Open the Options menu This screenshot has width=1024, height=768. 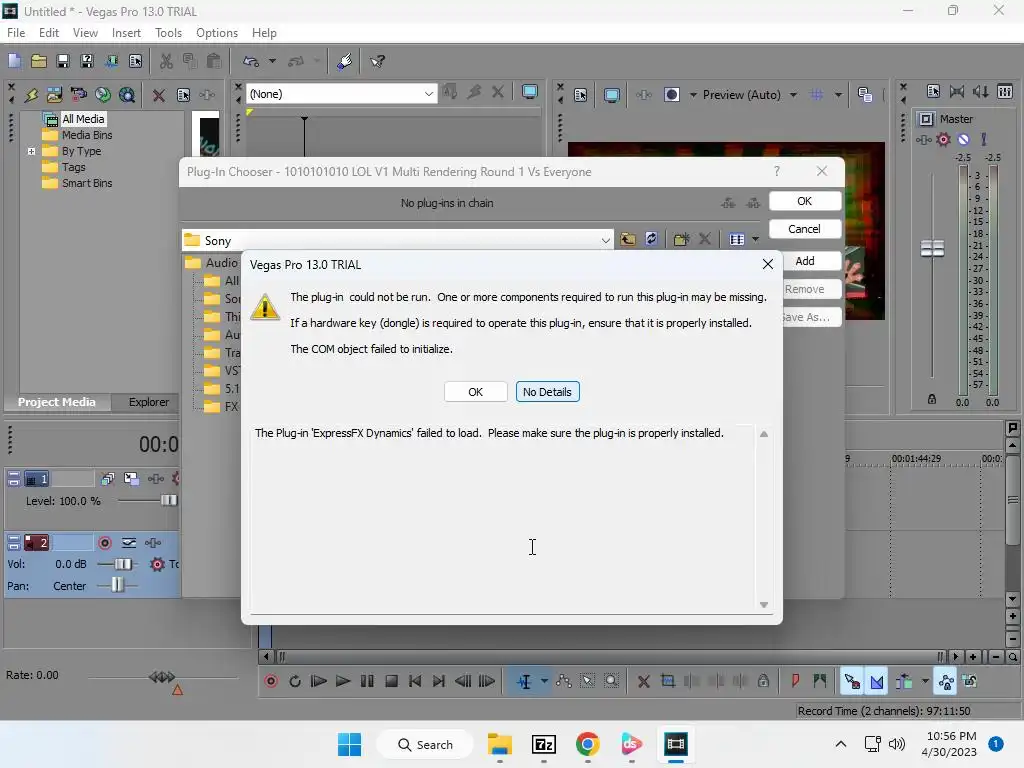click(x=217, y=33)
